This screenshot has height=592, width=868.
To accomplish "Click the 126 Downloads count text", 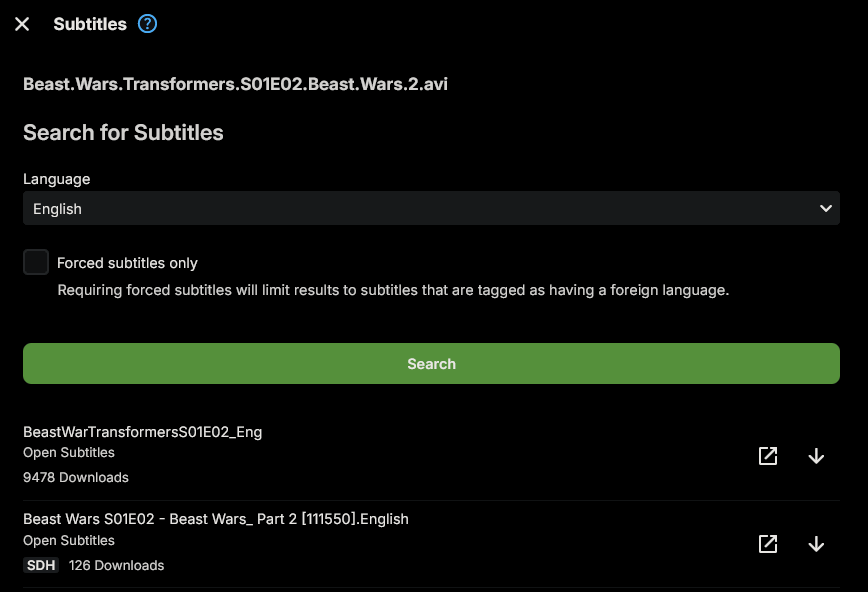I will pyautogui.click(x=116, y=565).
